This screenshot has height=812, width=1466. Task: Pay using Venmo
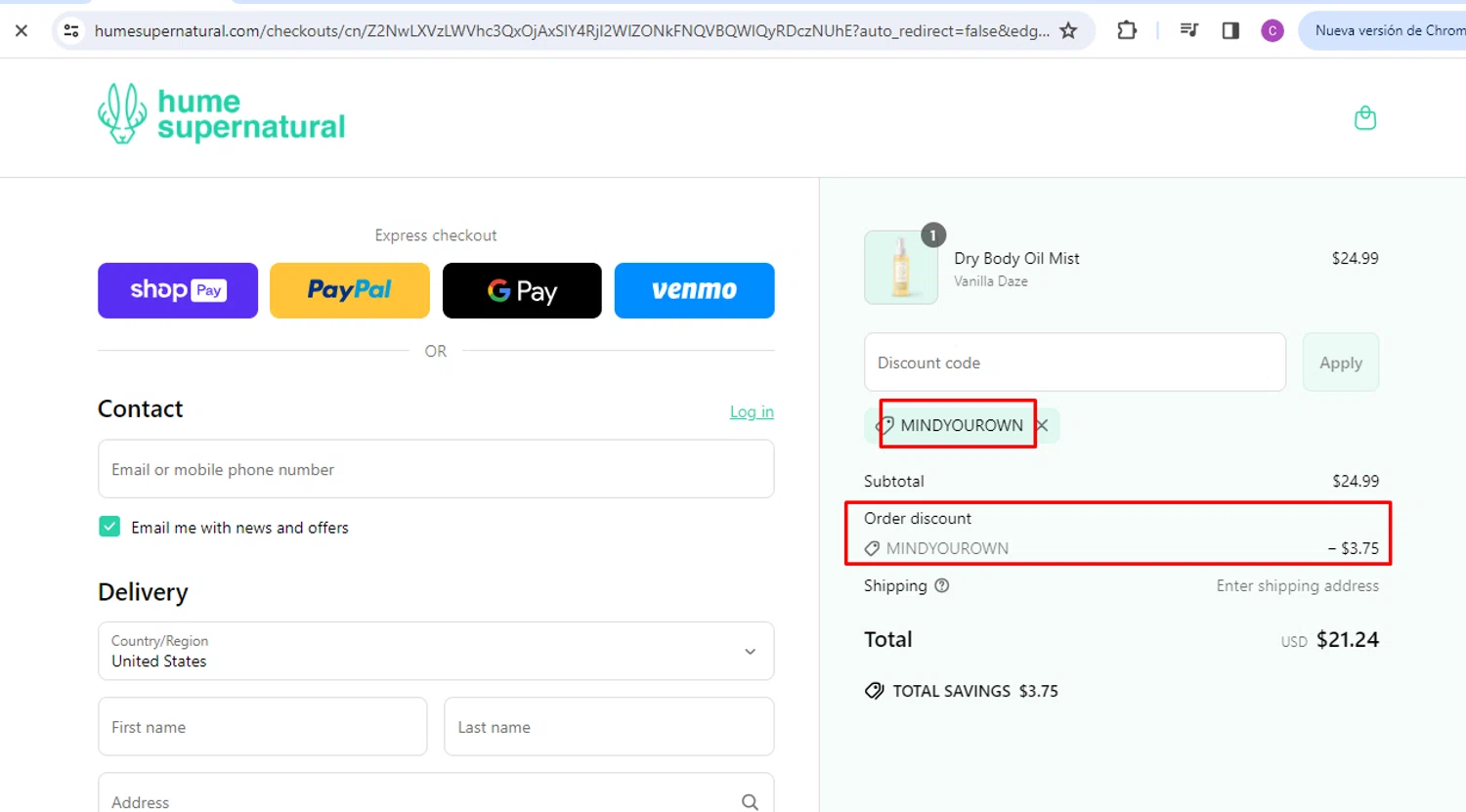[x=694, y=290]
